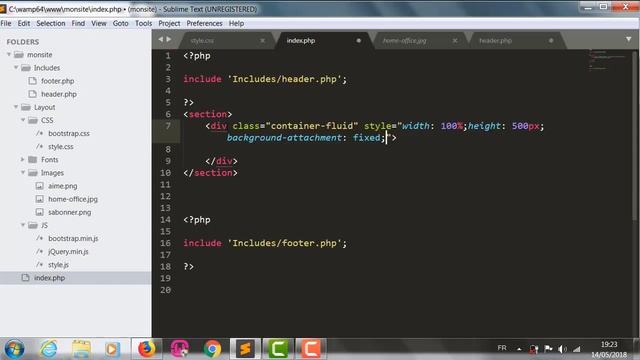Viewport: 640px width, 360px height.
Task: Open green Camtasia icon in taskbar
Action: tap(278, 349)
